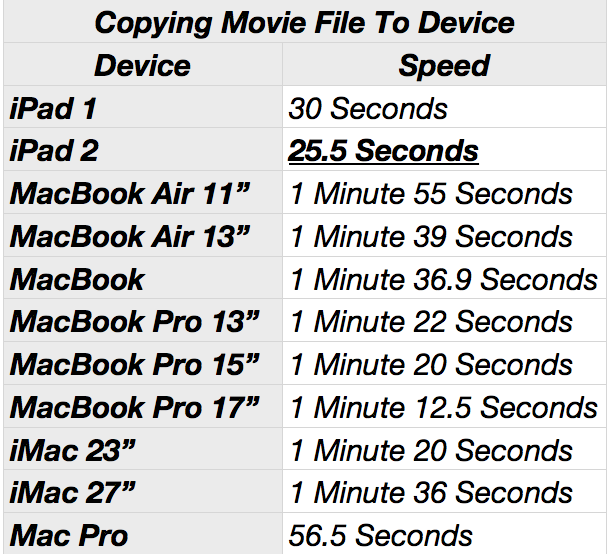Image resolution: width=608 pixels, height=554 pixels.
Task: Select the Speed column header
Action: click(x=444, y=66)
